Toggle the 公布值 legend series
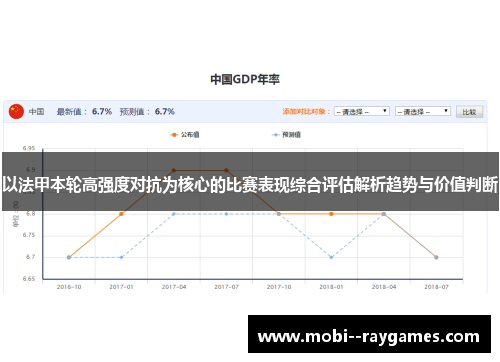500x362 pixels. (185, 135)
